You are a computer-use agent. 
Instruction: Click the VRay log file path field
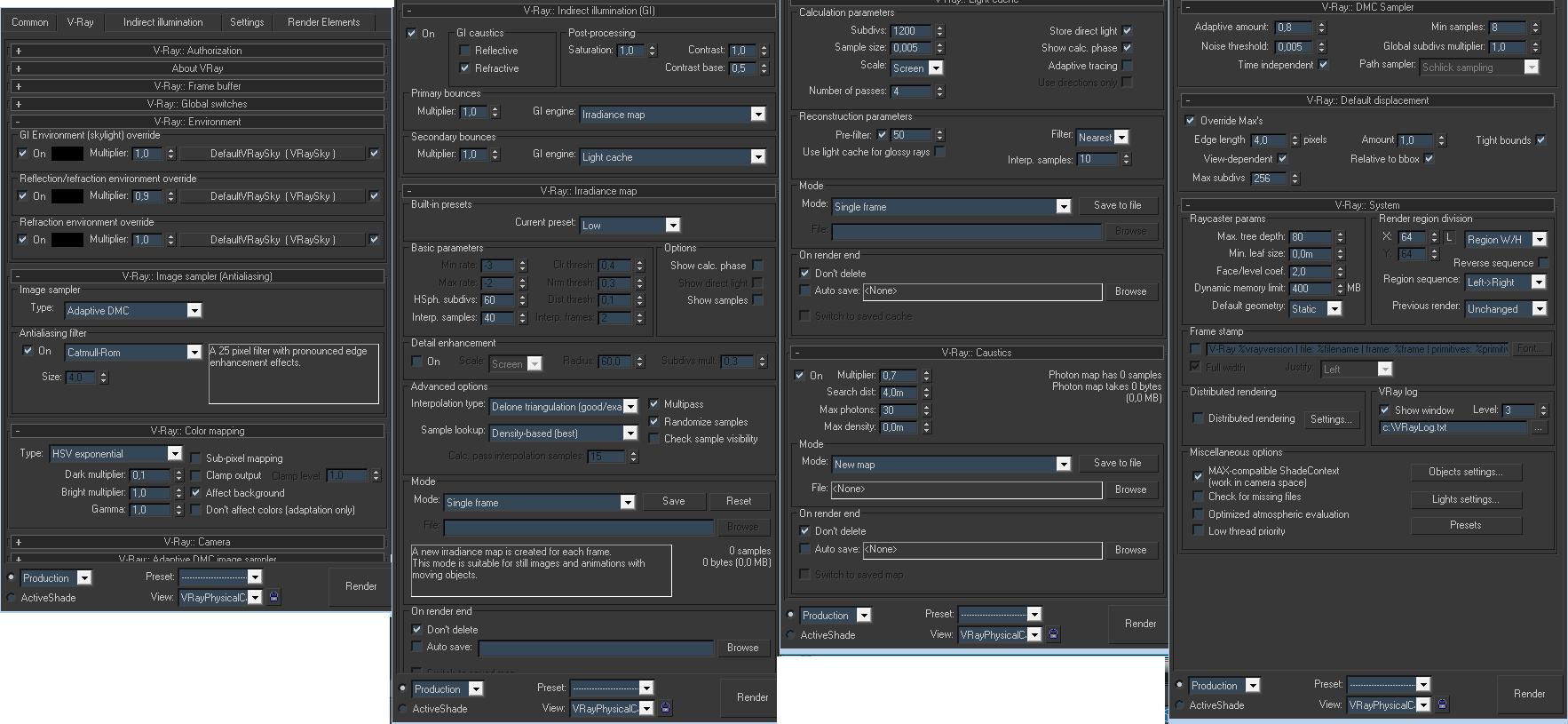tap(1453, 427)
